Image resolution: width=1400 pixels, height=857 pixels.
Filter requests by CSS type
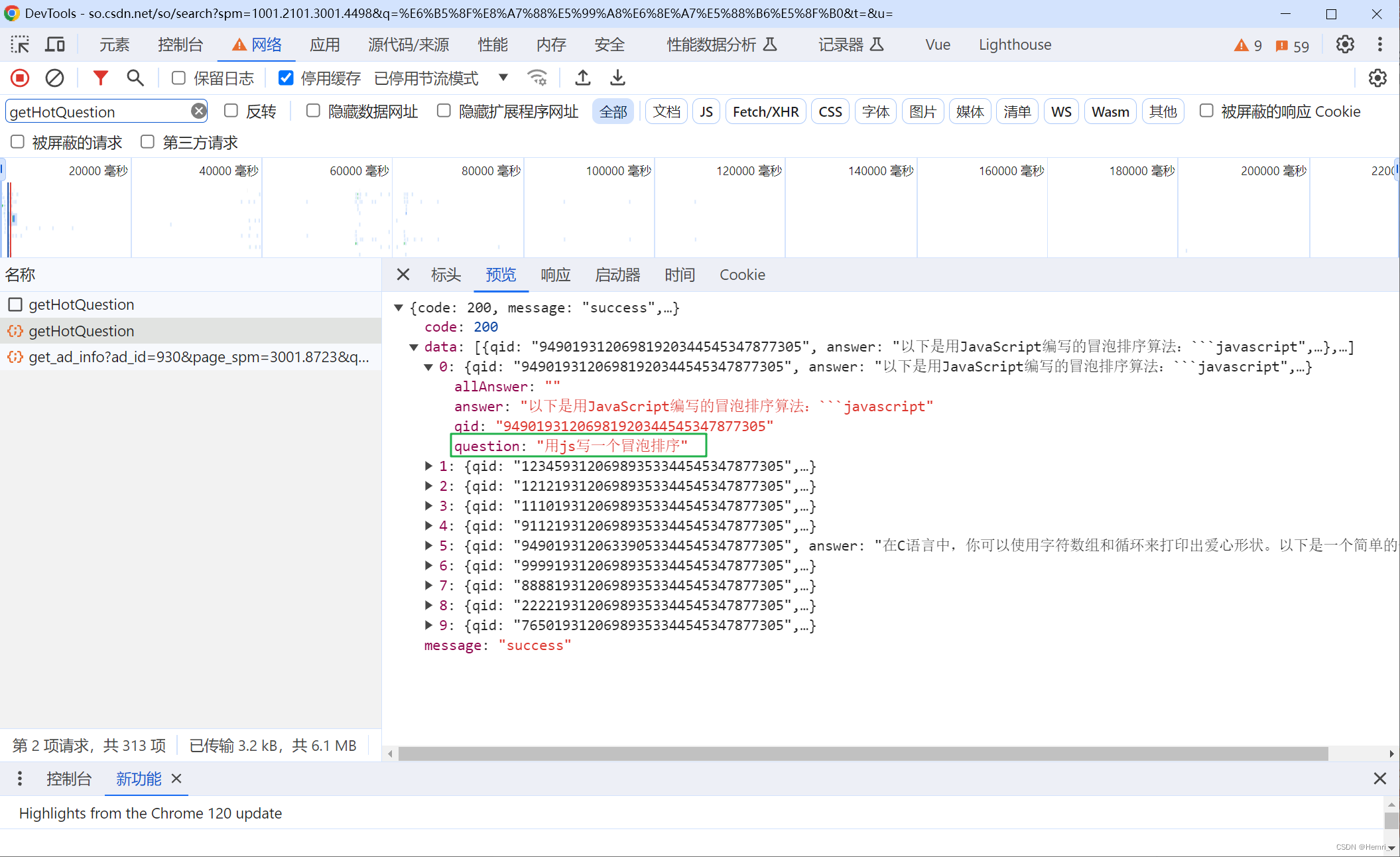830,111
